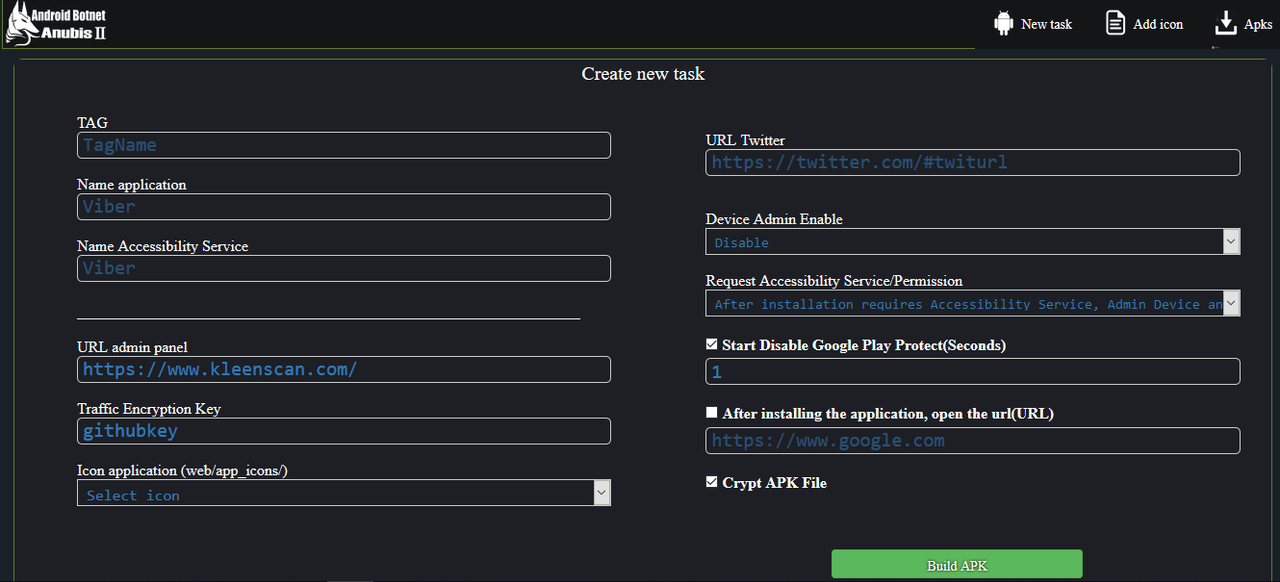Screen dimensions: 1280x582
Task: Click into the URL Twitter field
Action: 973,162
